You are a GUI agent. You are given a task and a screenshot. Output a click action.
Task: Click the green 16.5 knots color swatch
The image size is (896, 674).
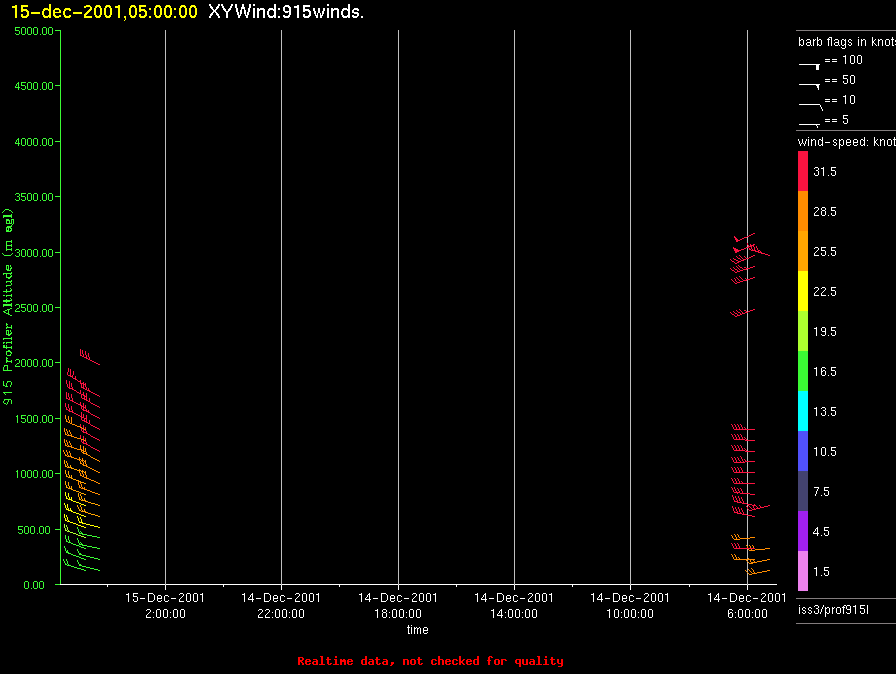click(x=803, y=371)
